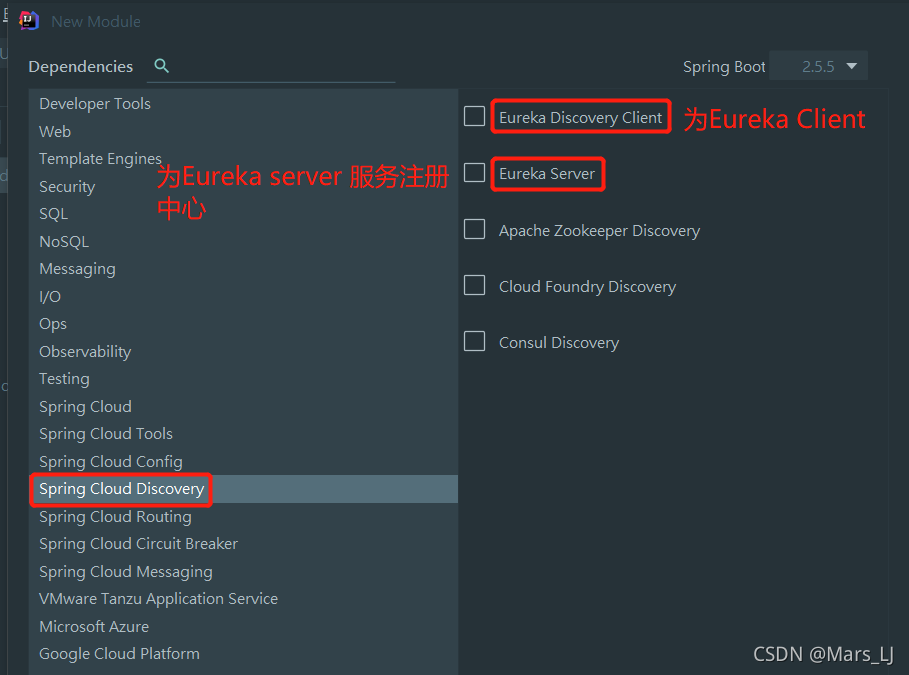Image resolution: width=909 pixels, height=675 pixels.
Task: Open the Messaging category
Action: point(243,269)
